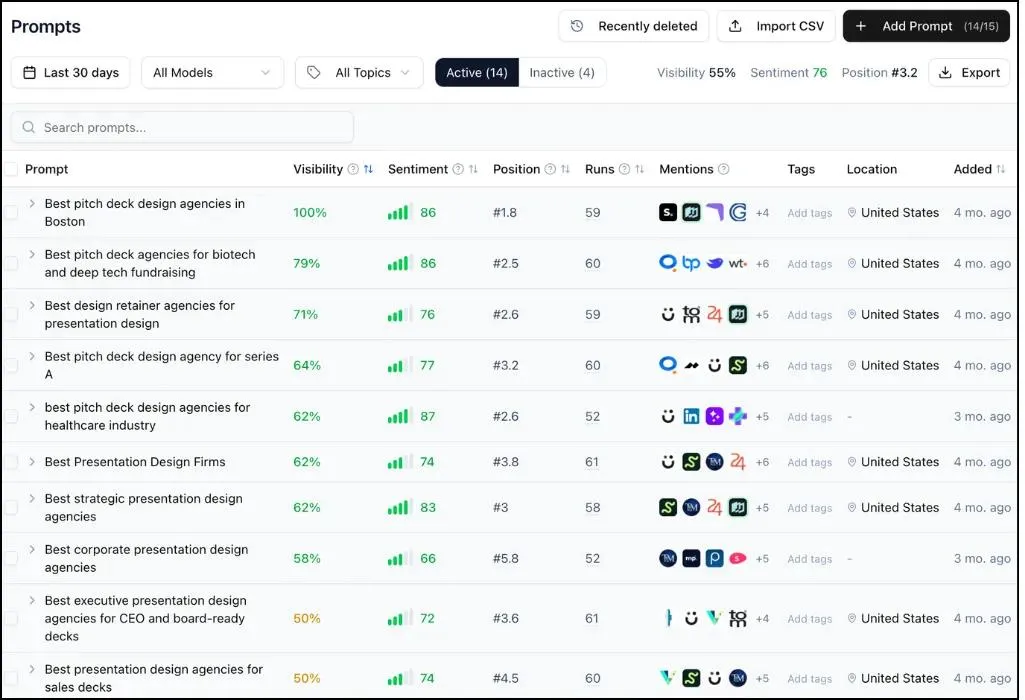
Task: Click the #5.8 position value
Action: [506, 559]
